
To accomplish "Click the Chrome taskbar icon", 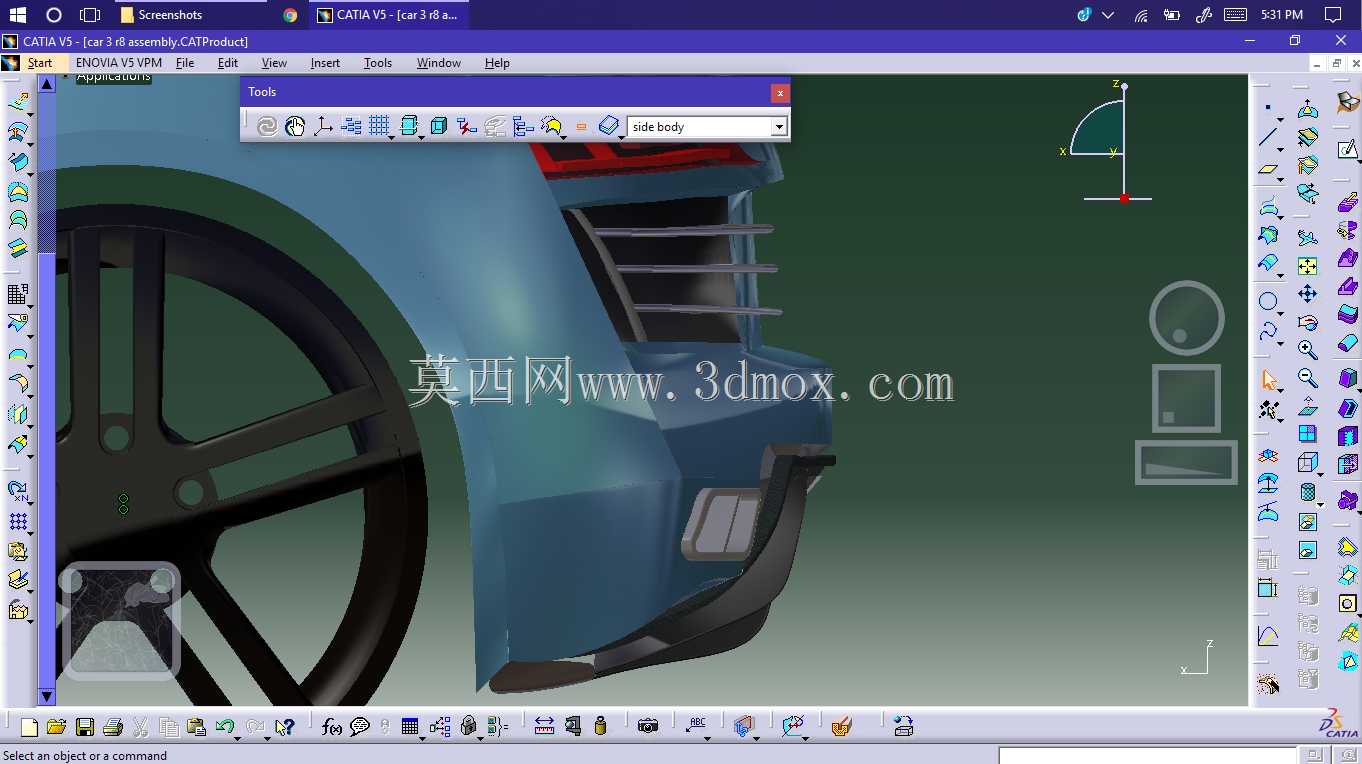I will point(290,15).
